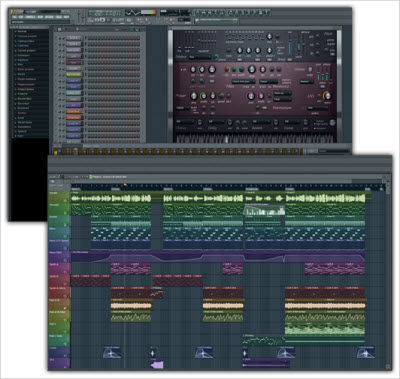Viewport: 400px width, 379px height.
Task: Toggle the red 'on' LED in the synth's maroon section
Action: 181,70
